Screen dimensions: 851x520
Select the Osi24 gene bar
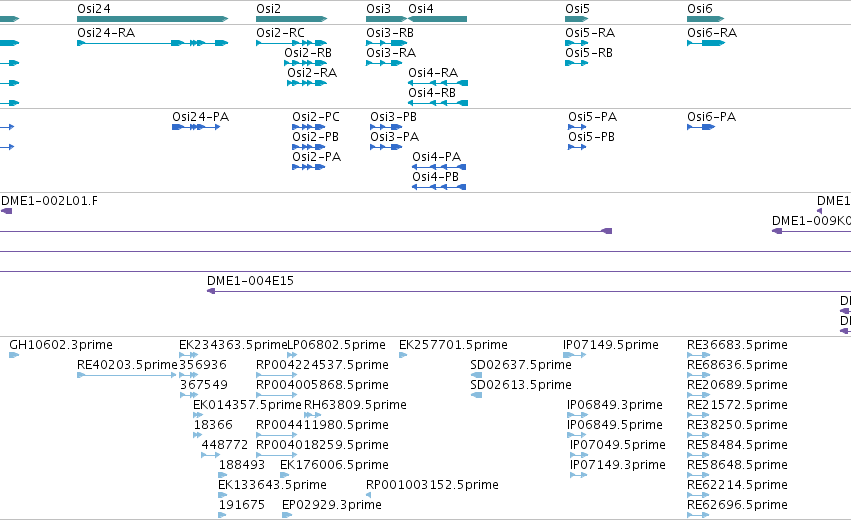[x=153, y=19]
